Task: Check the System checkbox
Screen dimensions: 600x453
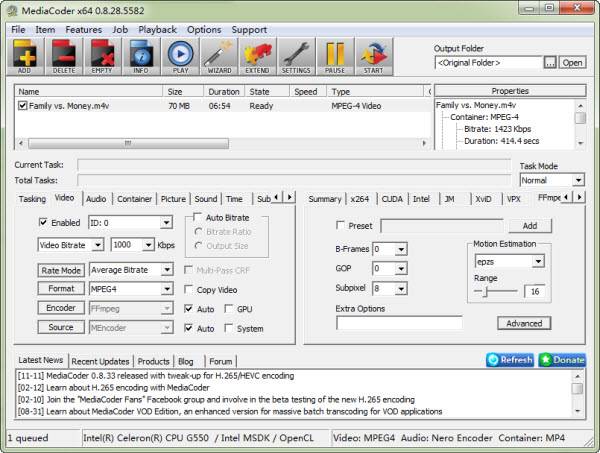Action: coord(229,328)
